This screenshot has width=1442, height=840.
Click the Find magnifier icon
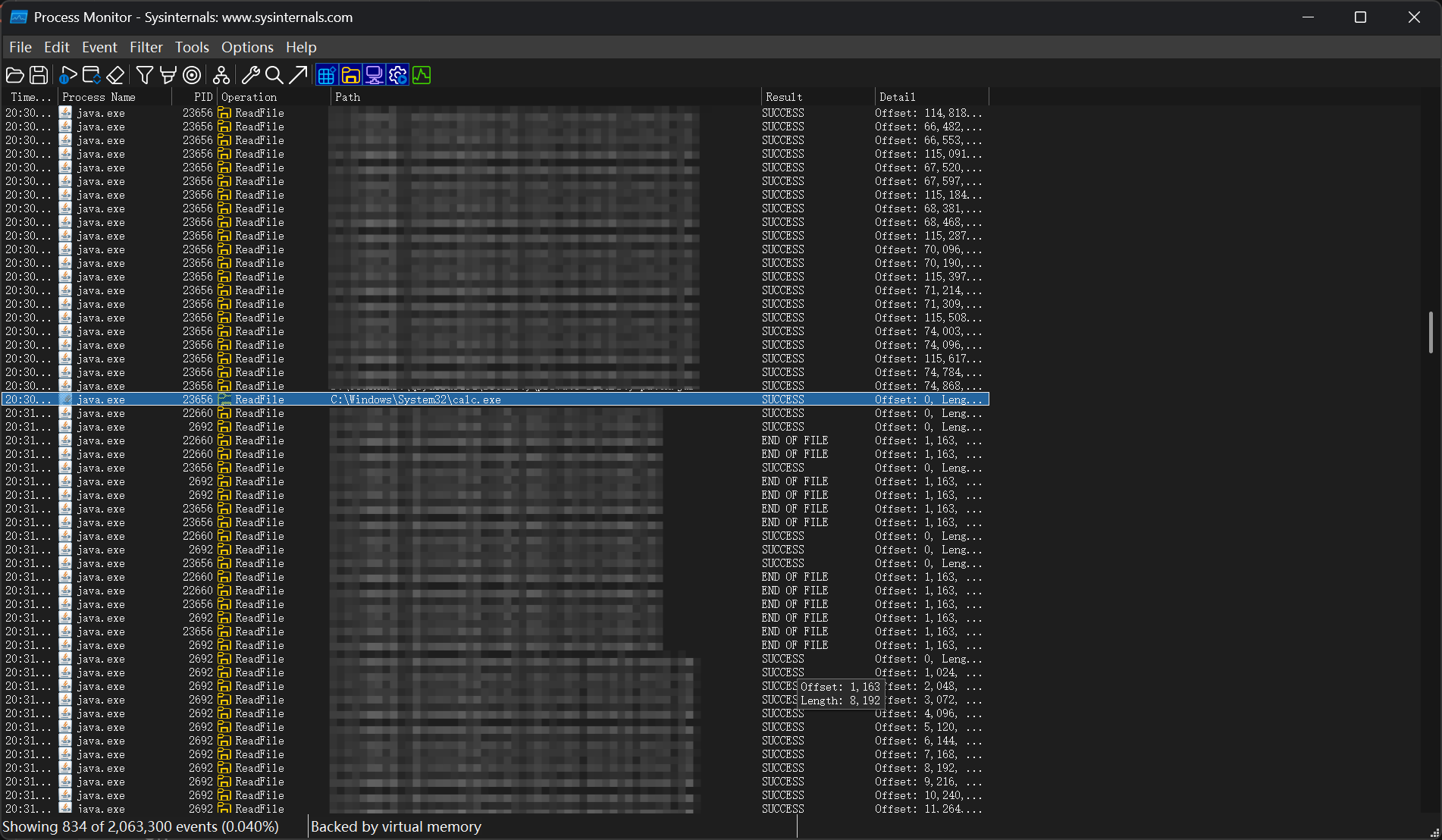[x=274, y=75]
